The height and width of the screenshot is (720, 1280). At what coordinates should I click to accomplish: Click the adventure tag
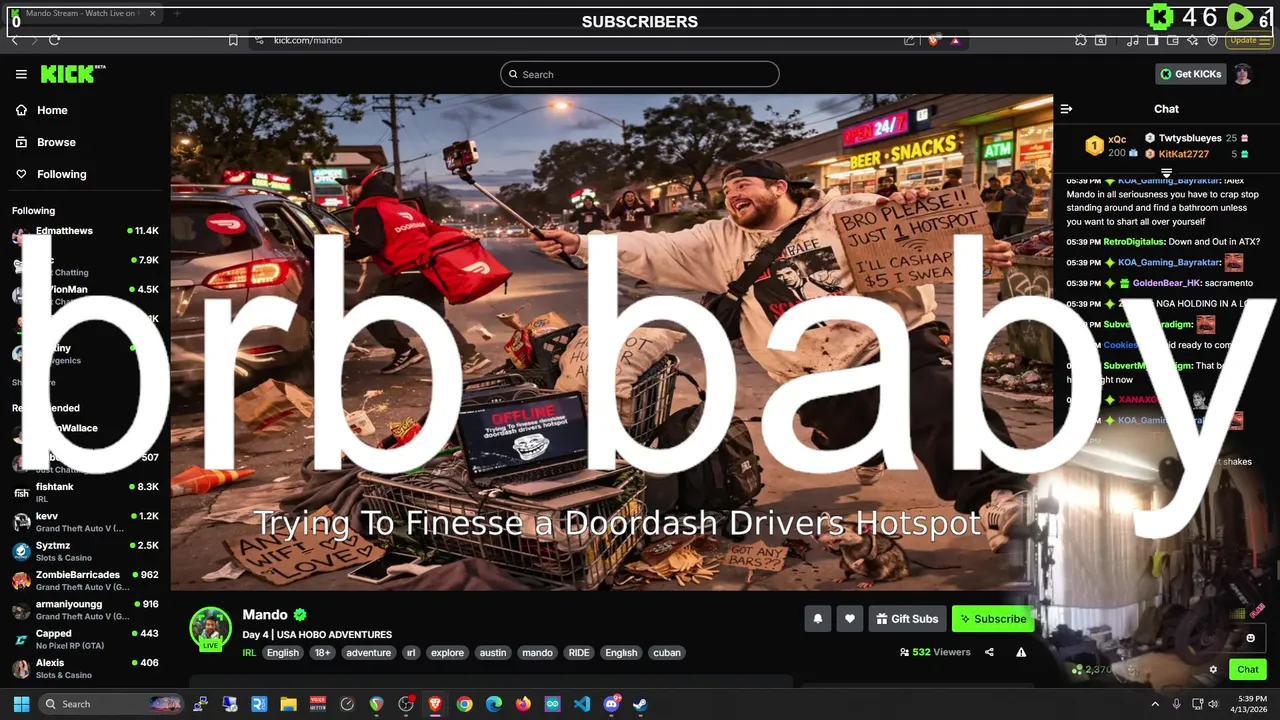coord(368,653)
